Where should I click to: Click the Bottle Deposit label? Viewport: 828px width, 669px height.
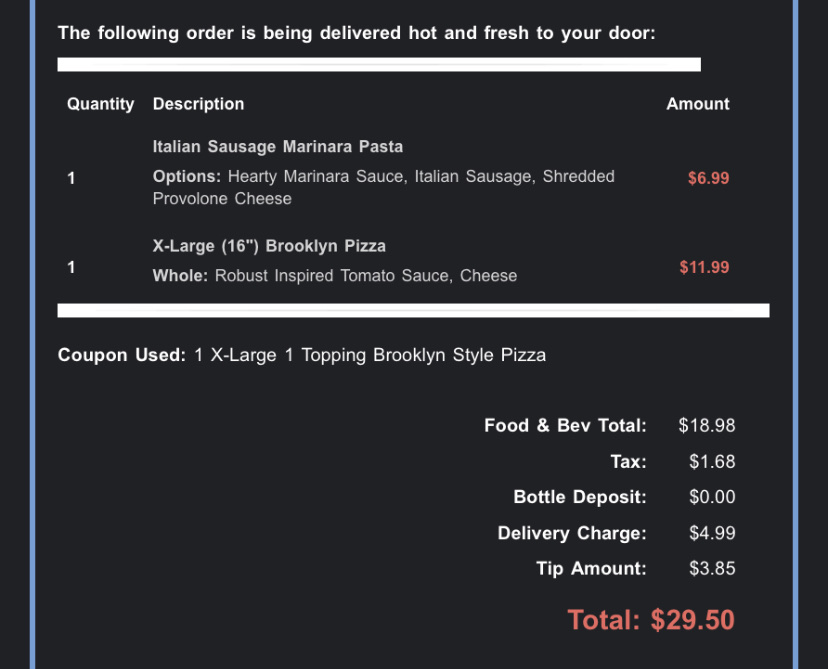(x=580, y=497)
